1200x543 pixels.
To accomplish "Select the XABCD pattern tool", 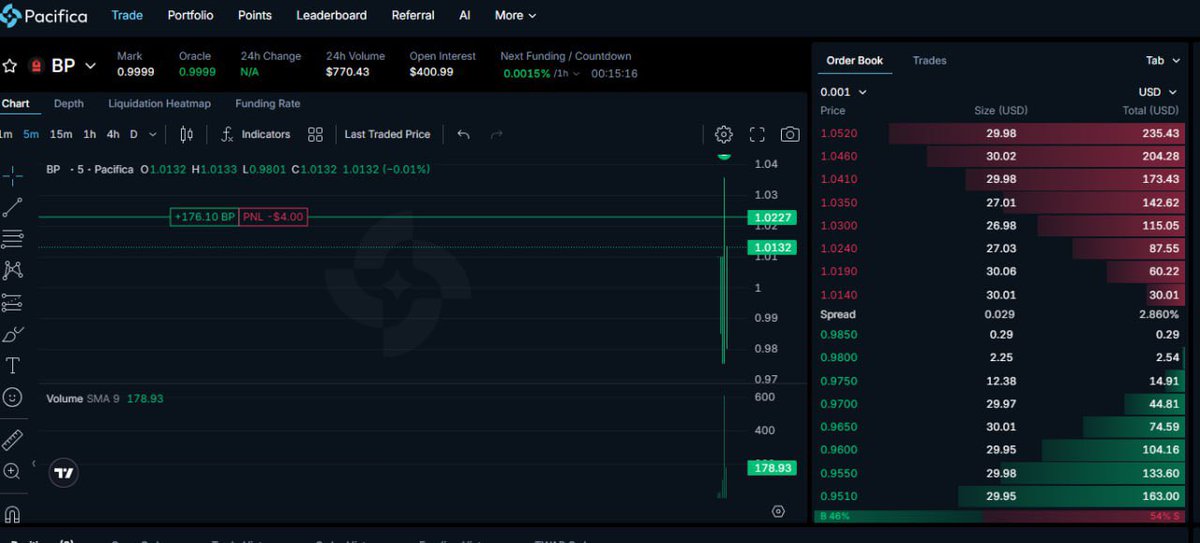I will [13, 270].
